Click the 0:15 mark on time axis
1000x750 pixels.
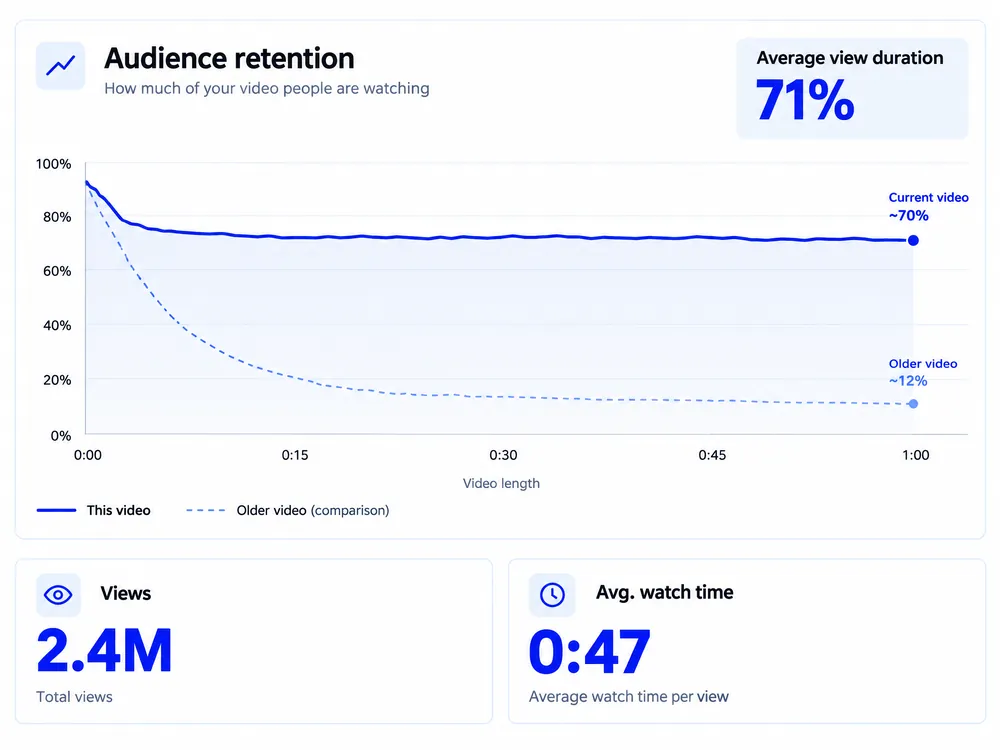click(x=295, y=455)
